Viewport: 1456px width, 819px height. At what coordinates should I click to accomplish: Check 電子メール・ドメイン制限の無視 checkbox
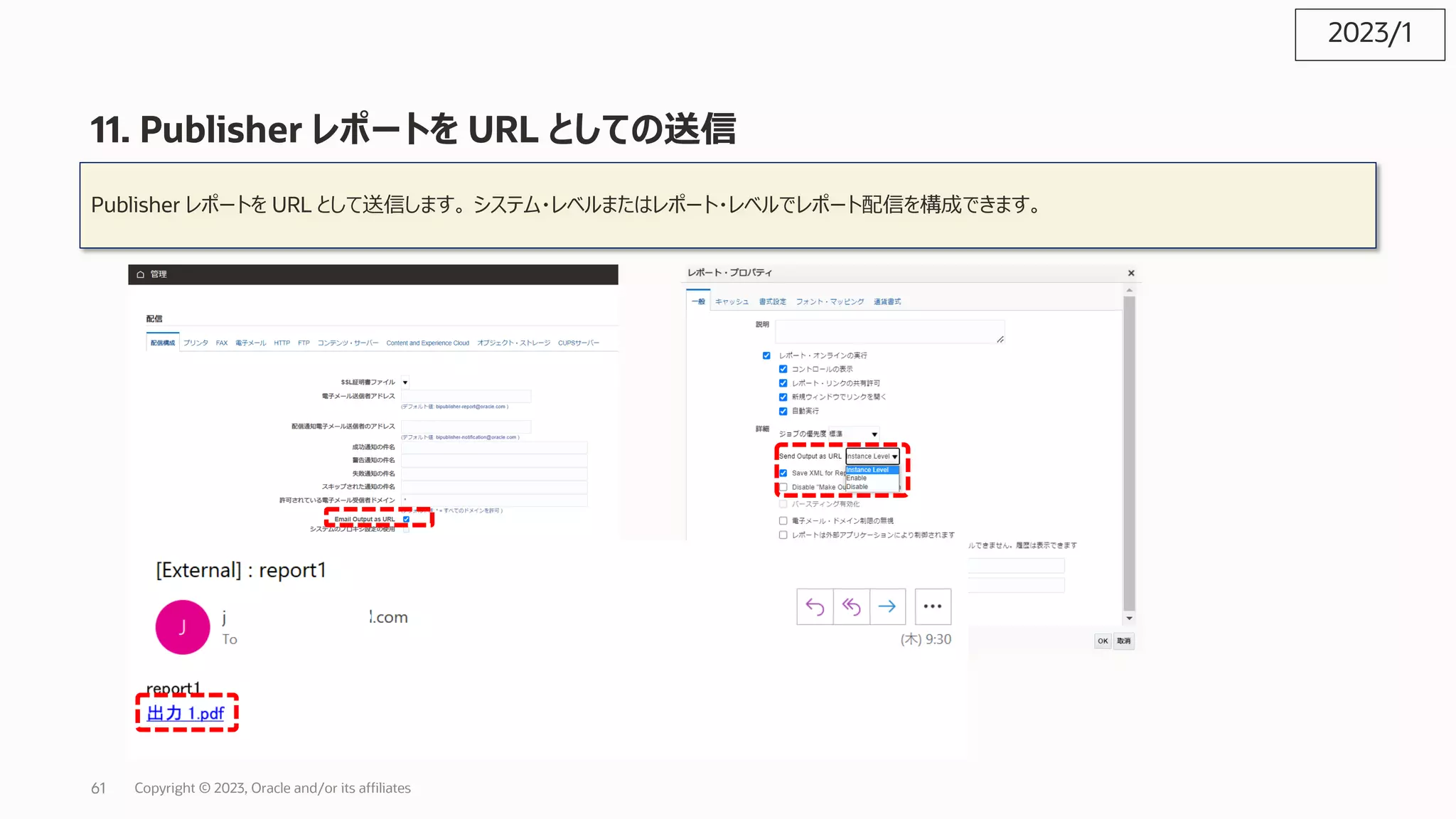click(x=783, y=521)
